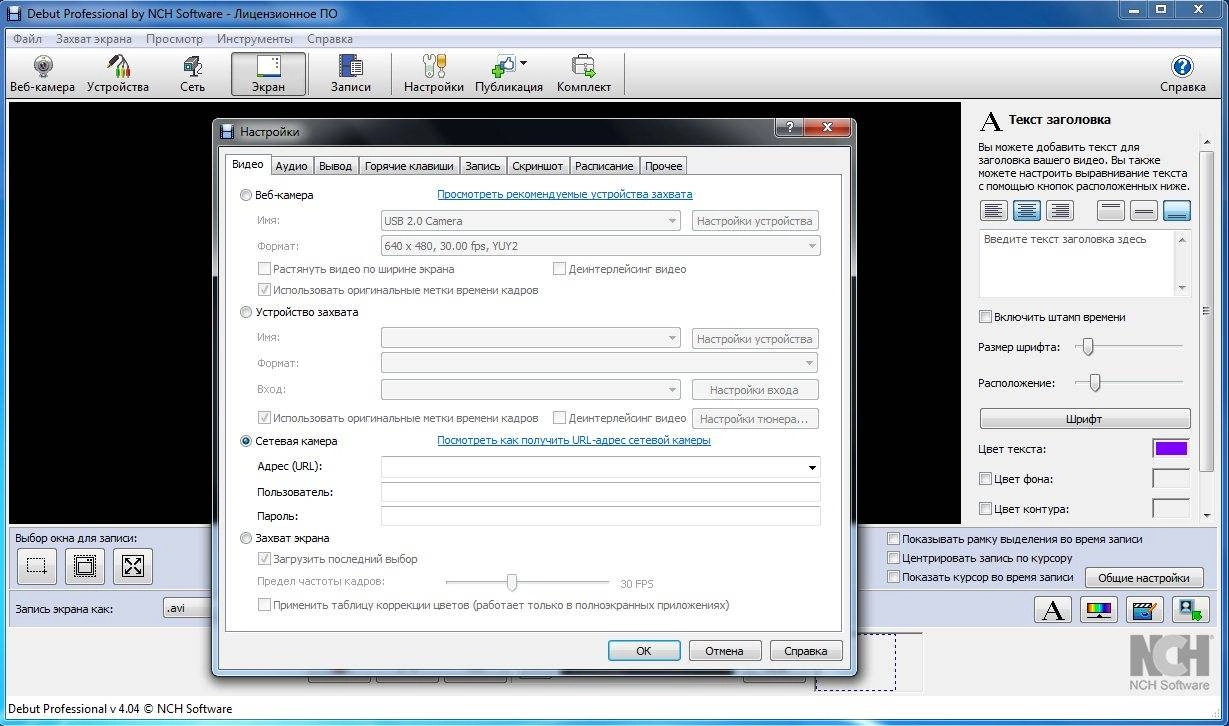This screenshot has height=726, width=1229.
Task: Choose rectangular region selection for recording
Action: tap(36, 567)
